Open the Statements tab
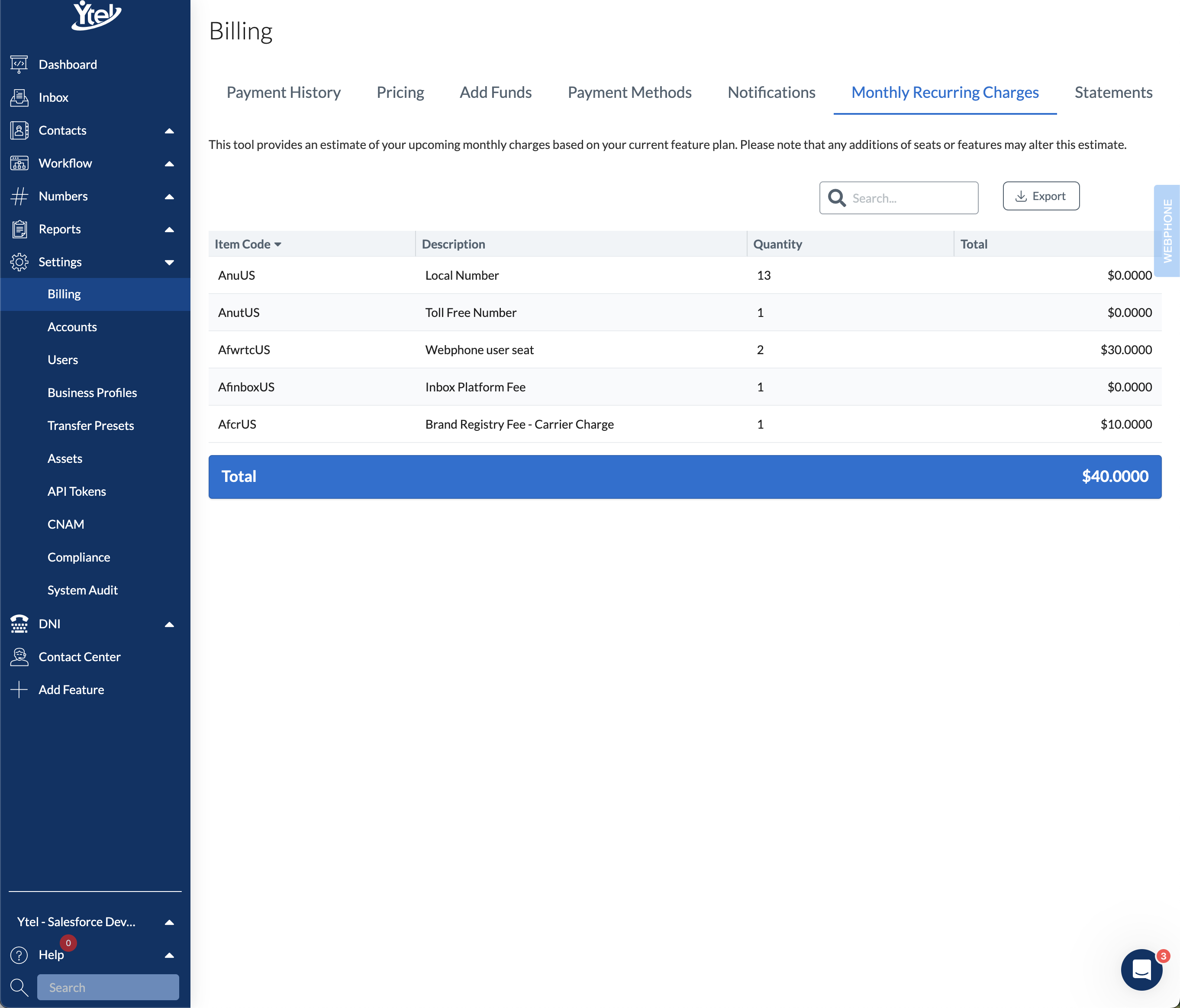Screen dimensions: 1180x1008 tap(1113, 92)
